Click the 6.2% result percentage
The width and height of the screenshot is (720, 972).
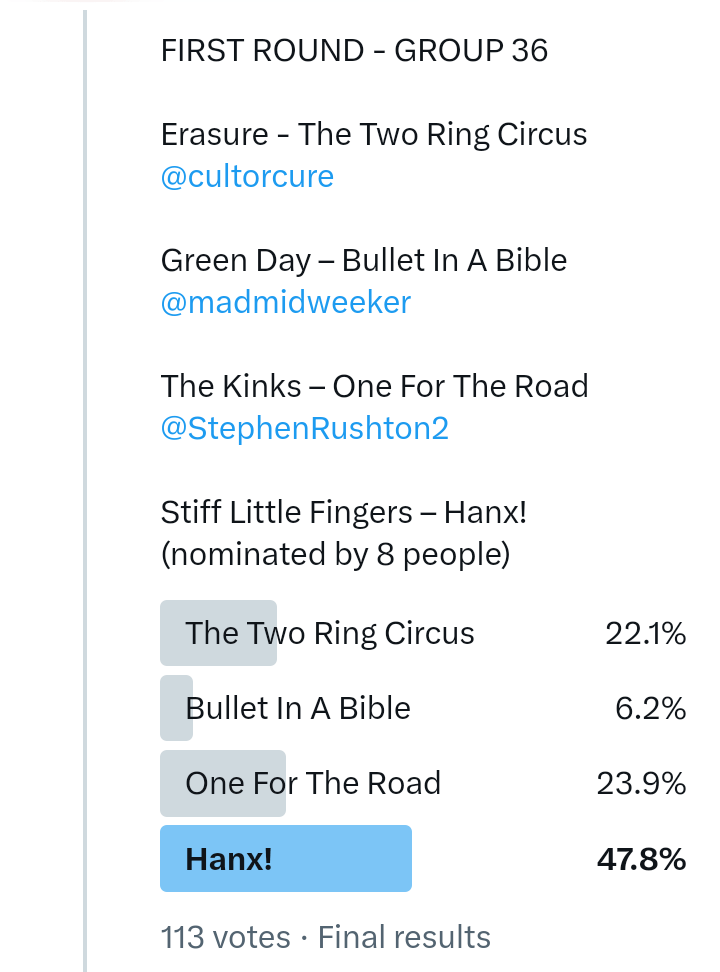(x=650, y=708)
